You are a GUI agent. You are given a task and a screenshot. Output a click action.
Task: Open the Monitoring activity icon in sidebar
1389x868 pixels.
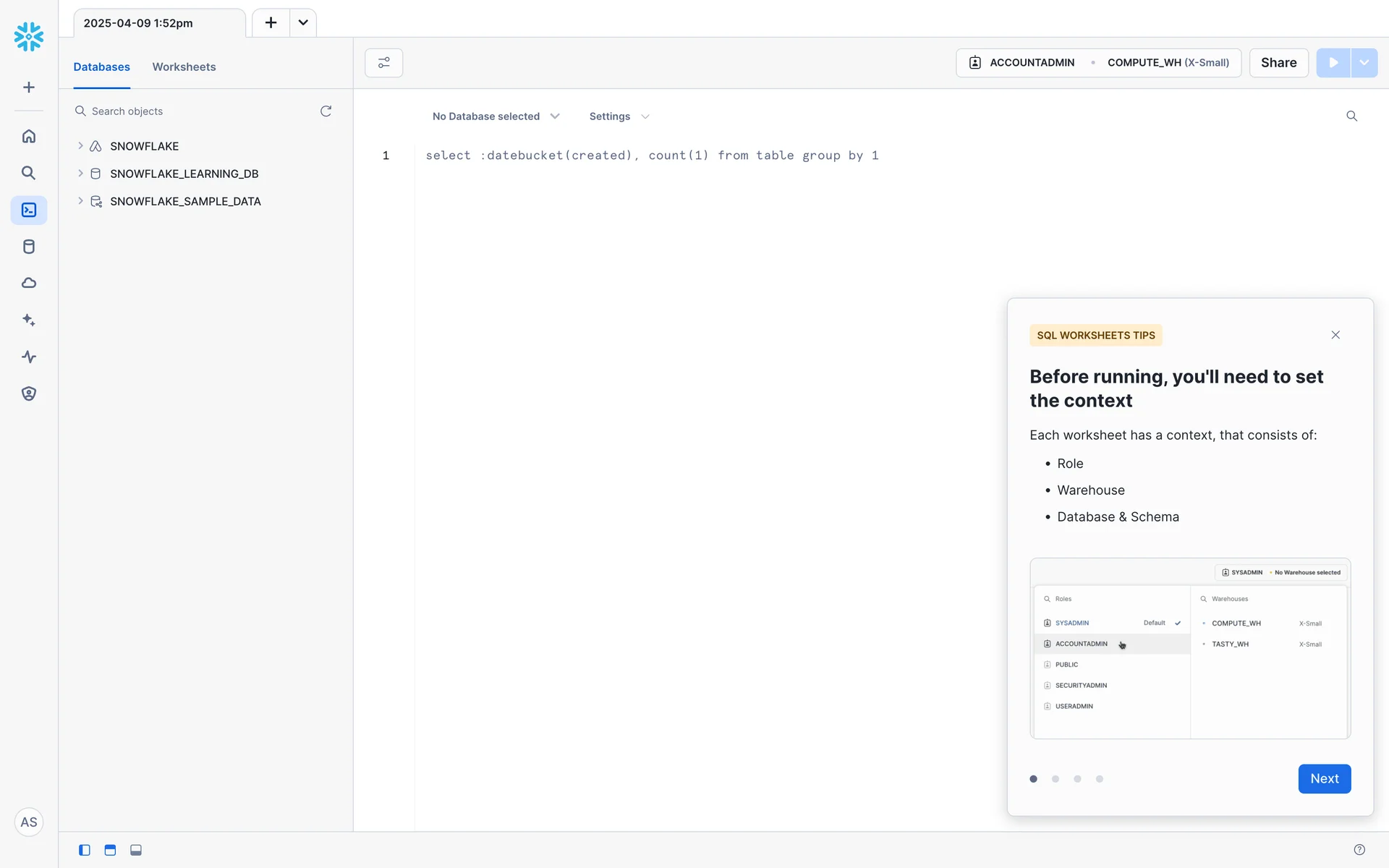pyautogui.click(x=29, y=357)
